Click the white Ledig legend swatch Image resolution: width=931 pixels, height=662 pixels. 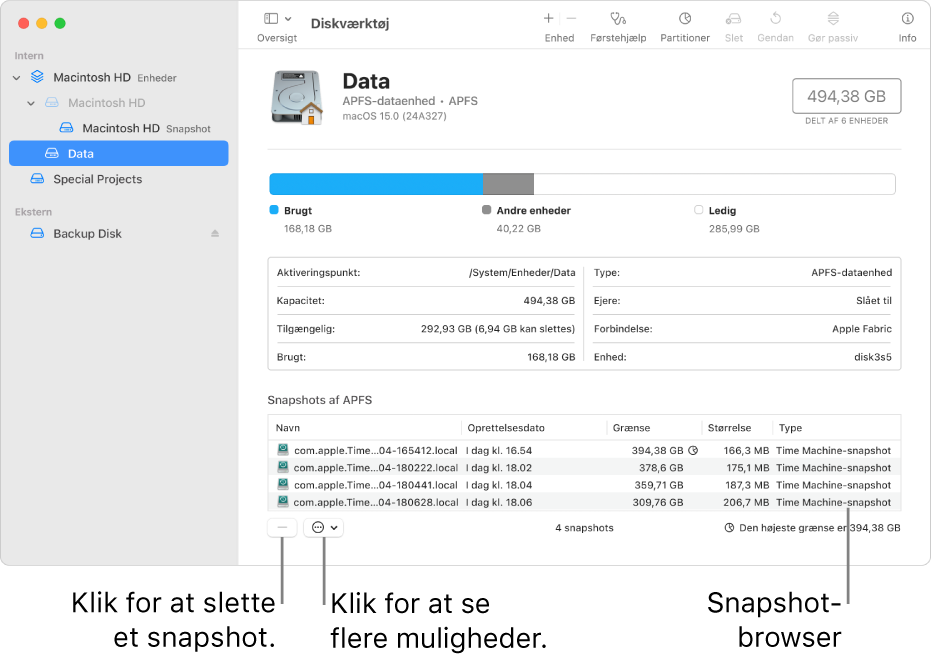698,210
